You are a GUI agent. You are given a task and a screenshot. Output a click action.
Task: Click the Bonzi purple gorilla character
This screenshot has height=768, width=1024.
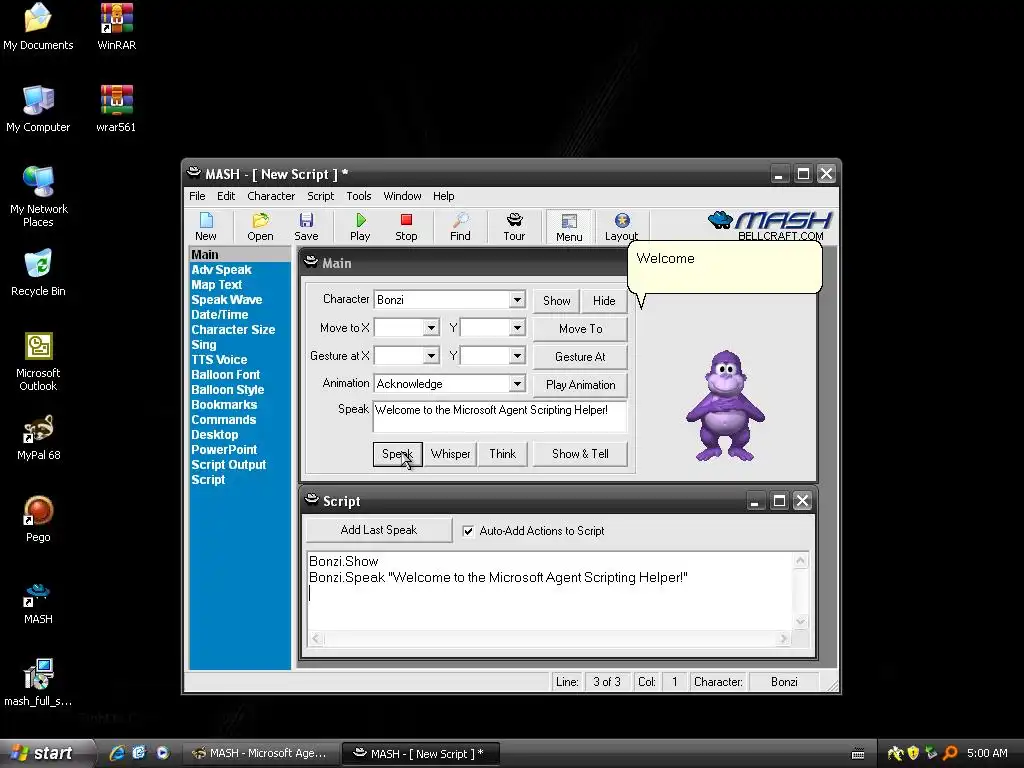(x=725, y=406)
